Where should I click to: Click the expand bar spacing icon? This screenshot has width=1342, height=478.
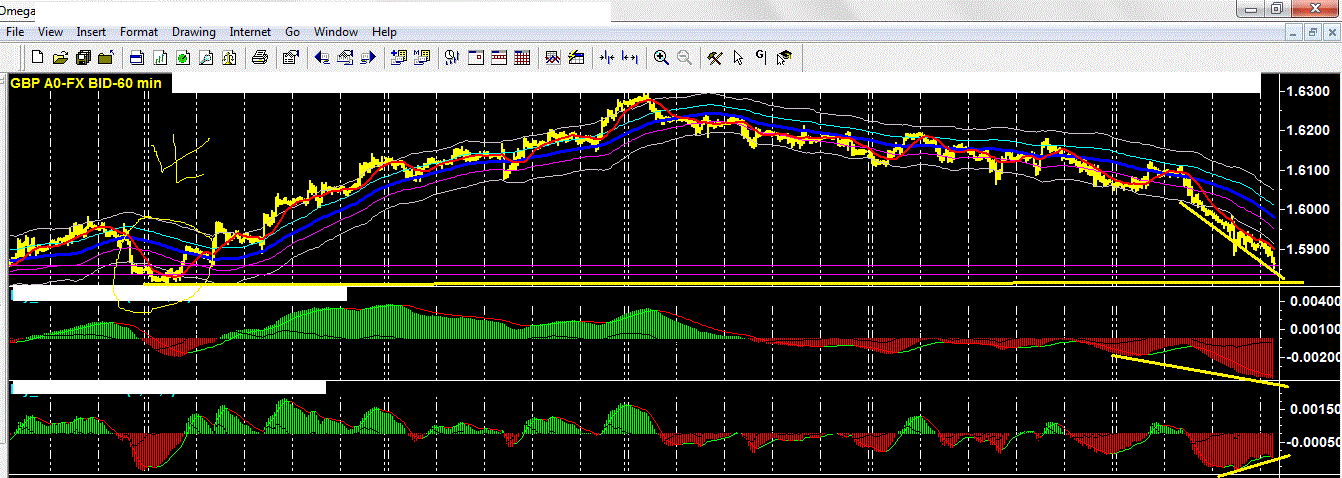(630, 58)
